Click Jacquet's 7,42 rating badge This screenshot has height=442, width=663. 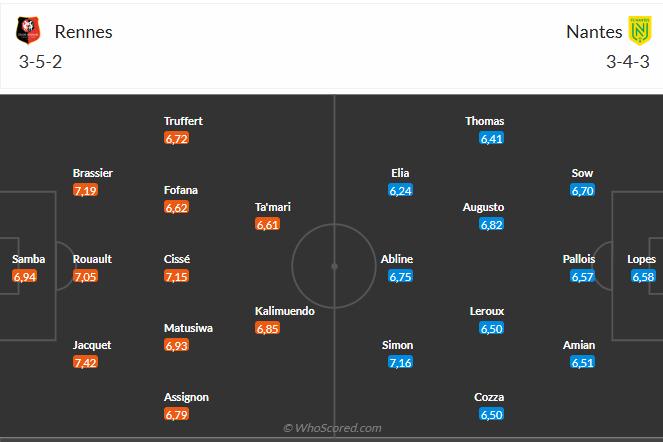85,362
